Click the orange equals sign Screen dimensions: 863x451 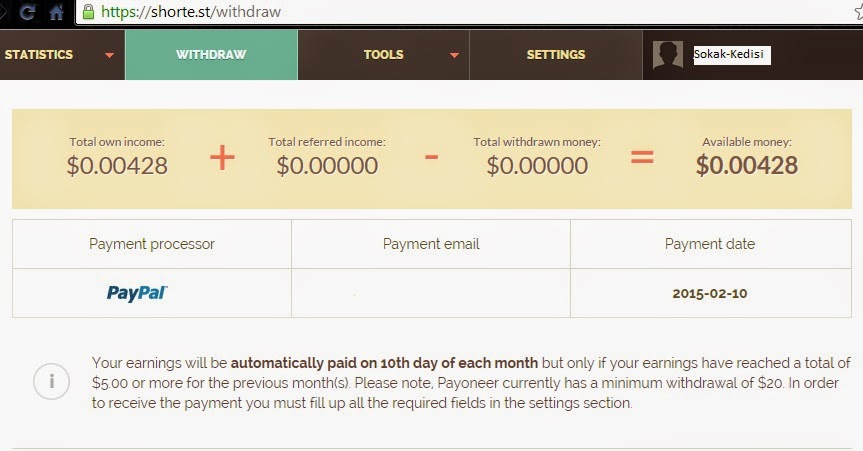pyautogui.click(x=641, y=157)
